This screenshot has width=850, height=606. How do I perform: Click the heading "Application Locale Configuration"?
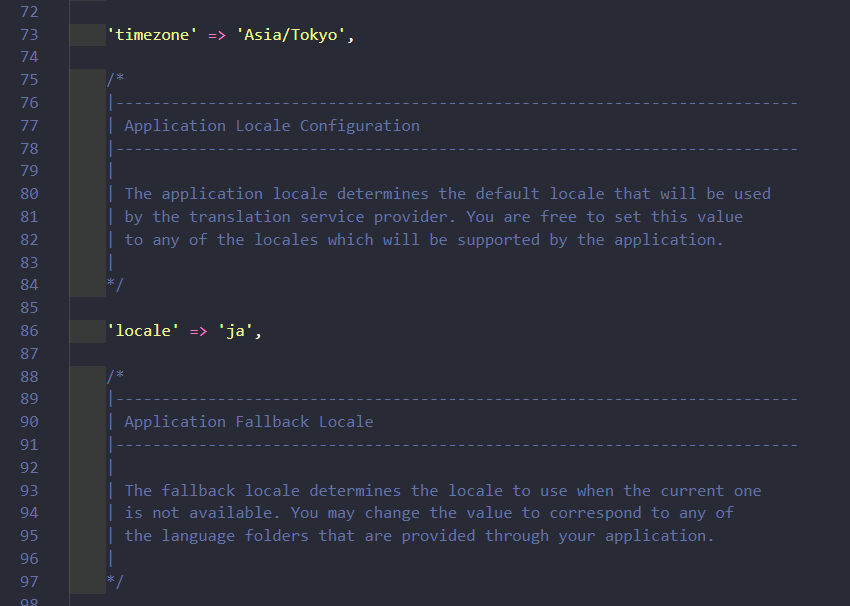(x=272, y=126)
